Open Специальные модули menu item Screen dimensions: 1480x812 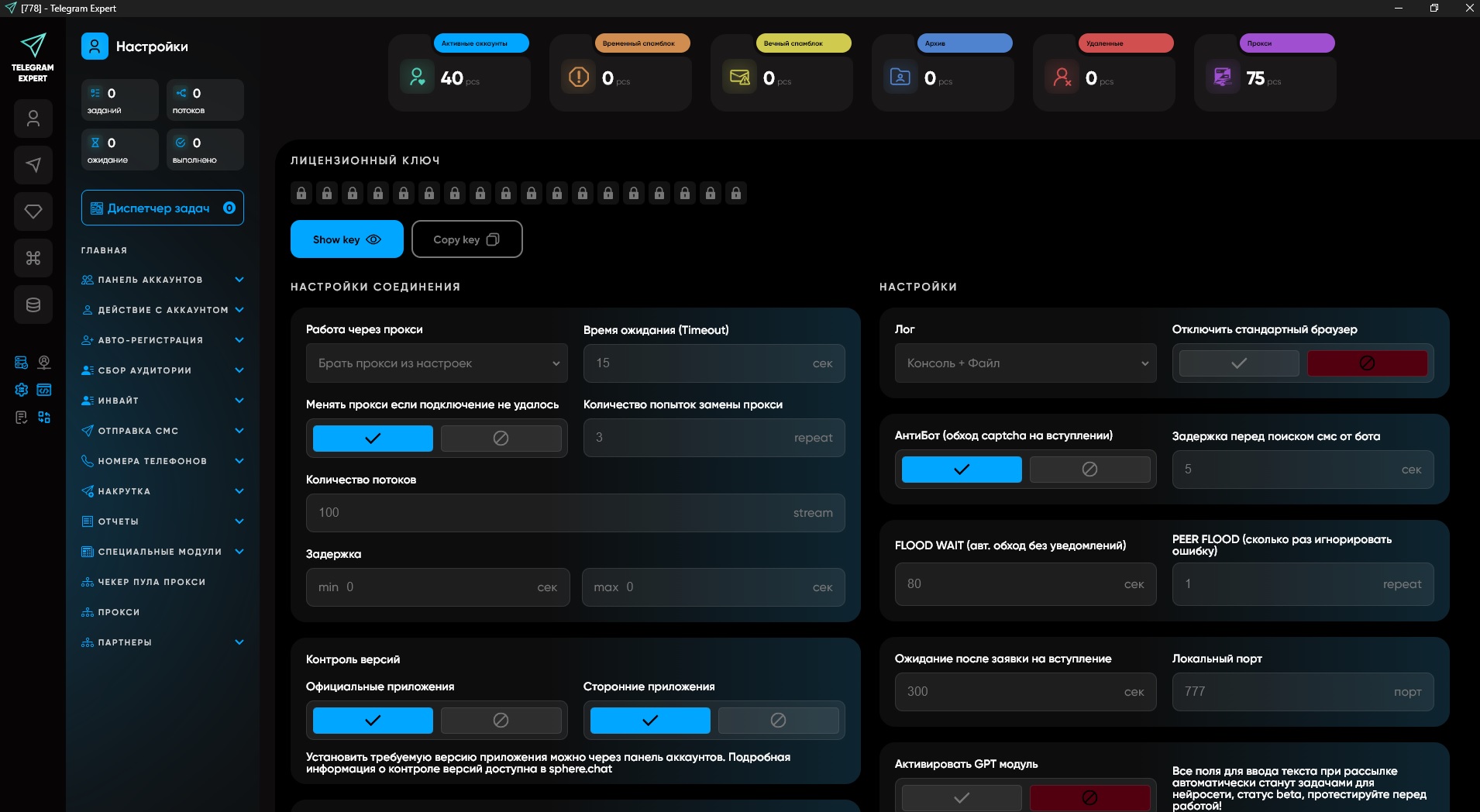163,552
